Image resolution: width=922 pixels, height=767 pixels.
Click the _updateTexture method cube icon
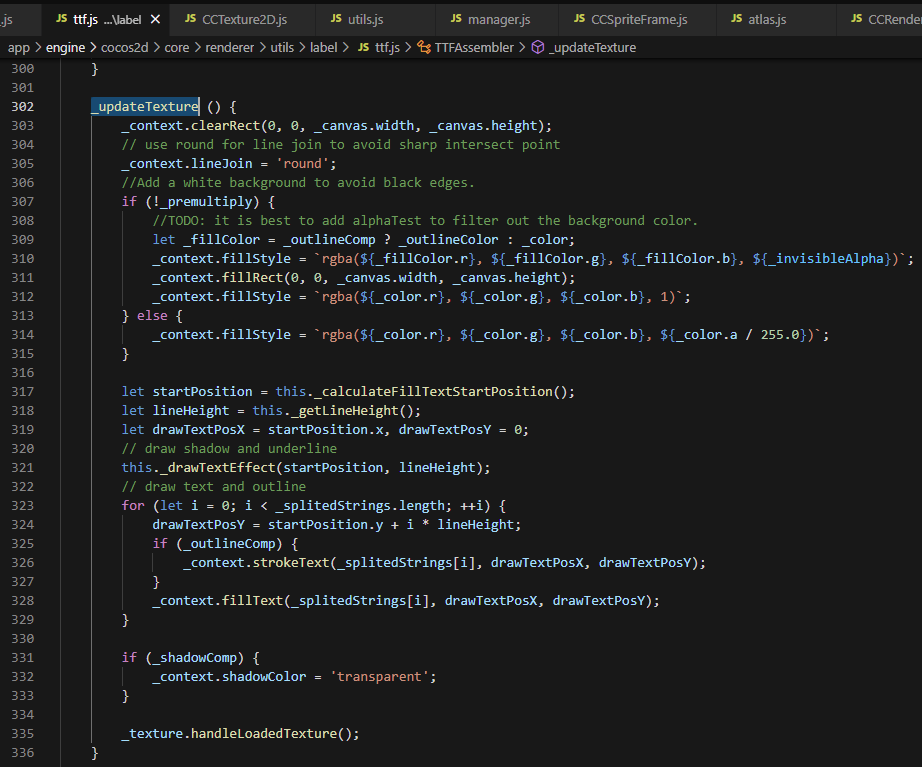pyautogui.click(x=537, y=47)
